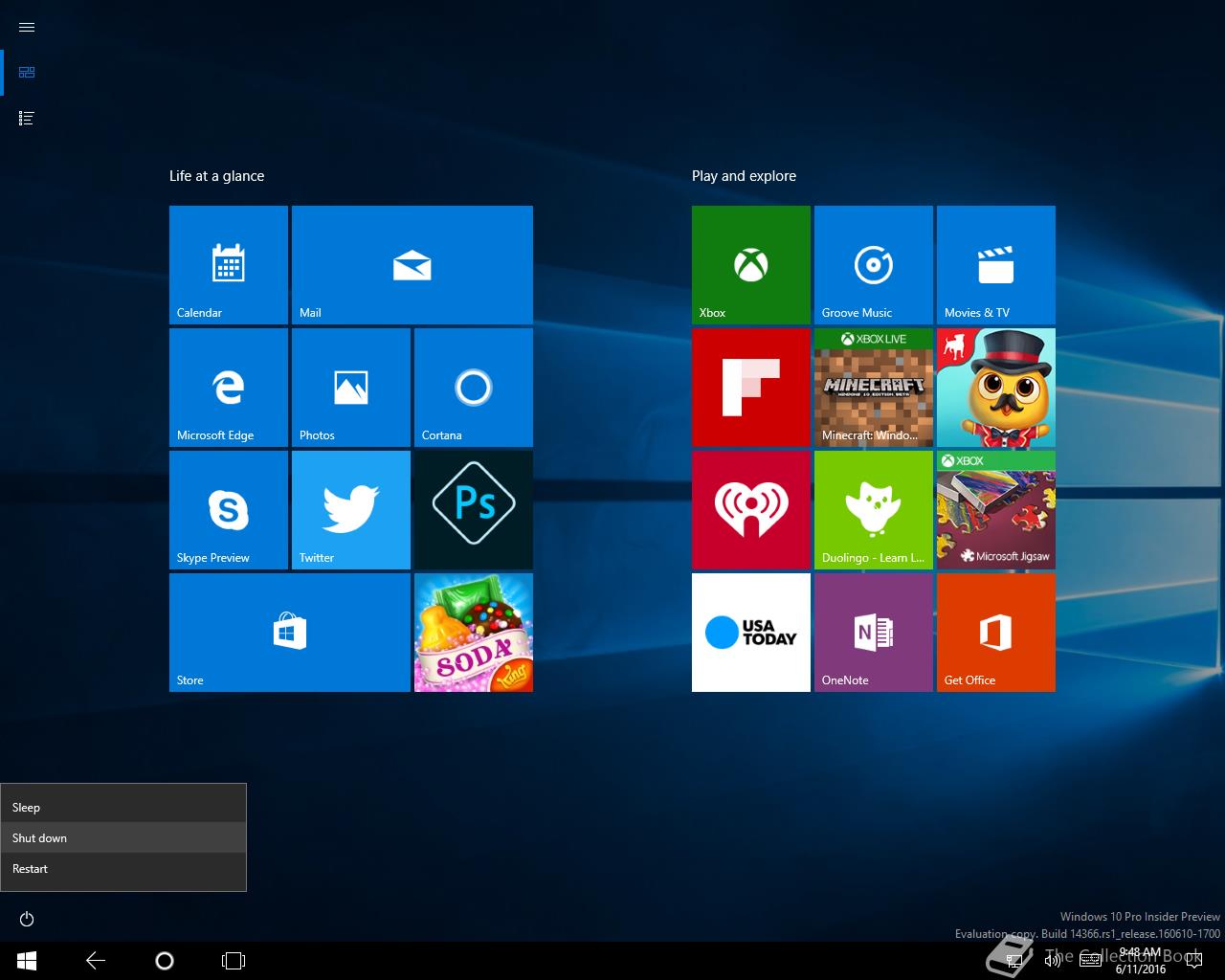Open Cortana circle on taskbar
This screenshot has width=1225, height=980.
click(165, 961)
